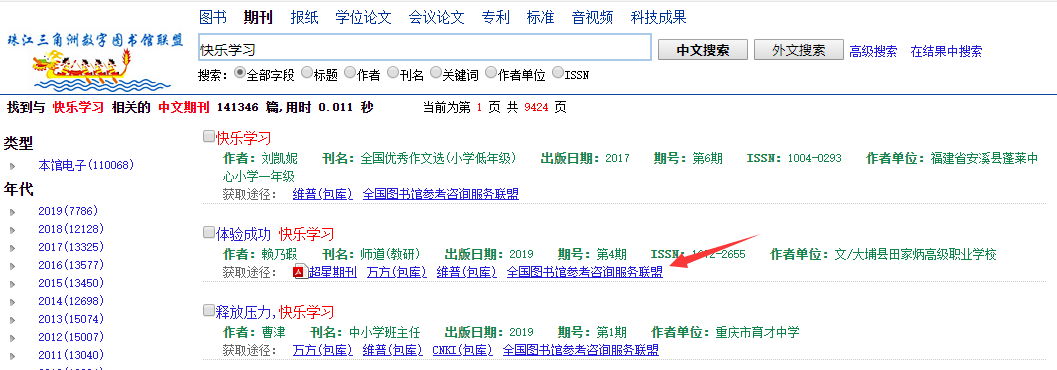Open 全国图书馆参考咨询服务联盟 for the 刘凯妮 article

[441, 194]
